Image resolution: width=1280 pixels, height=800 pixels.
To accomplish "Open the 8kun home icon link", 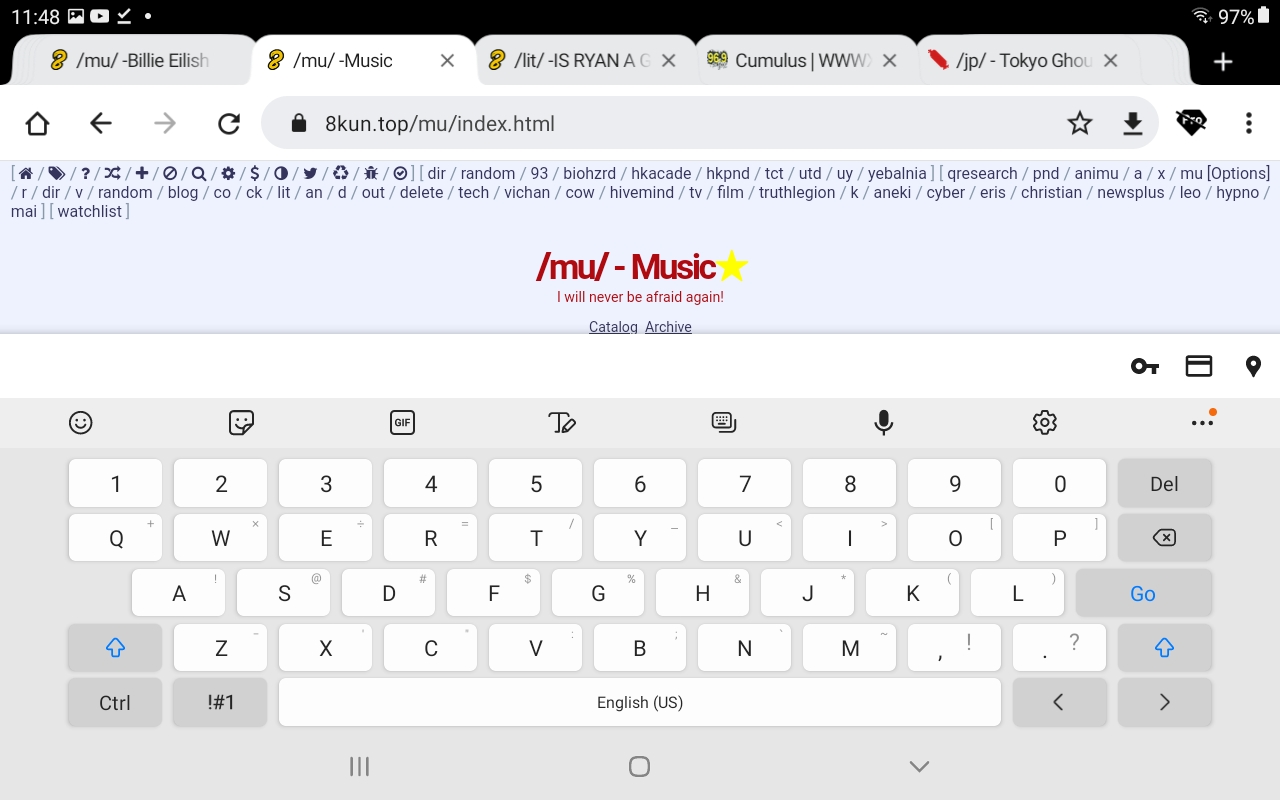I will pos(26,173).
